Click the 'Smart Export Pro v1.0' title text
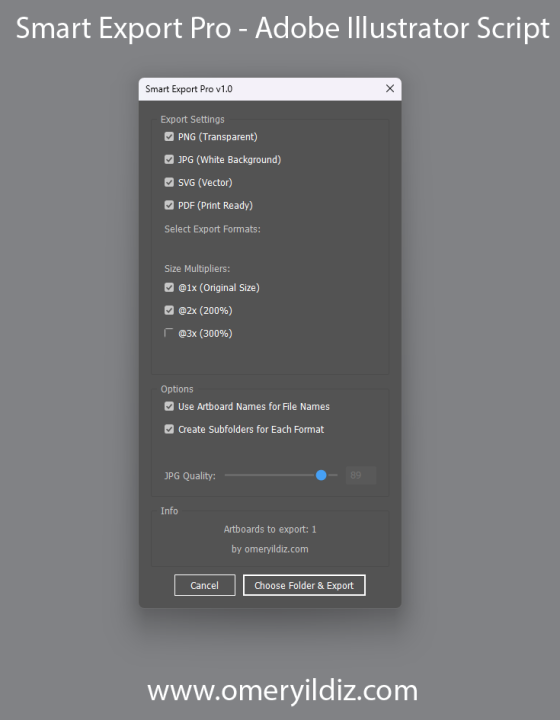This screenshot has width=560, height=720. click(x=189, y=89)
